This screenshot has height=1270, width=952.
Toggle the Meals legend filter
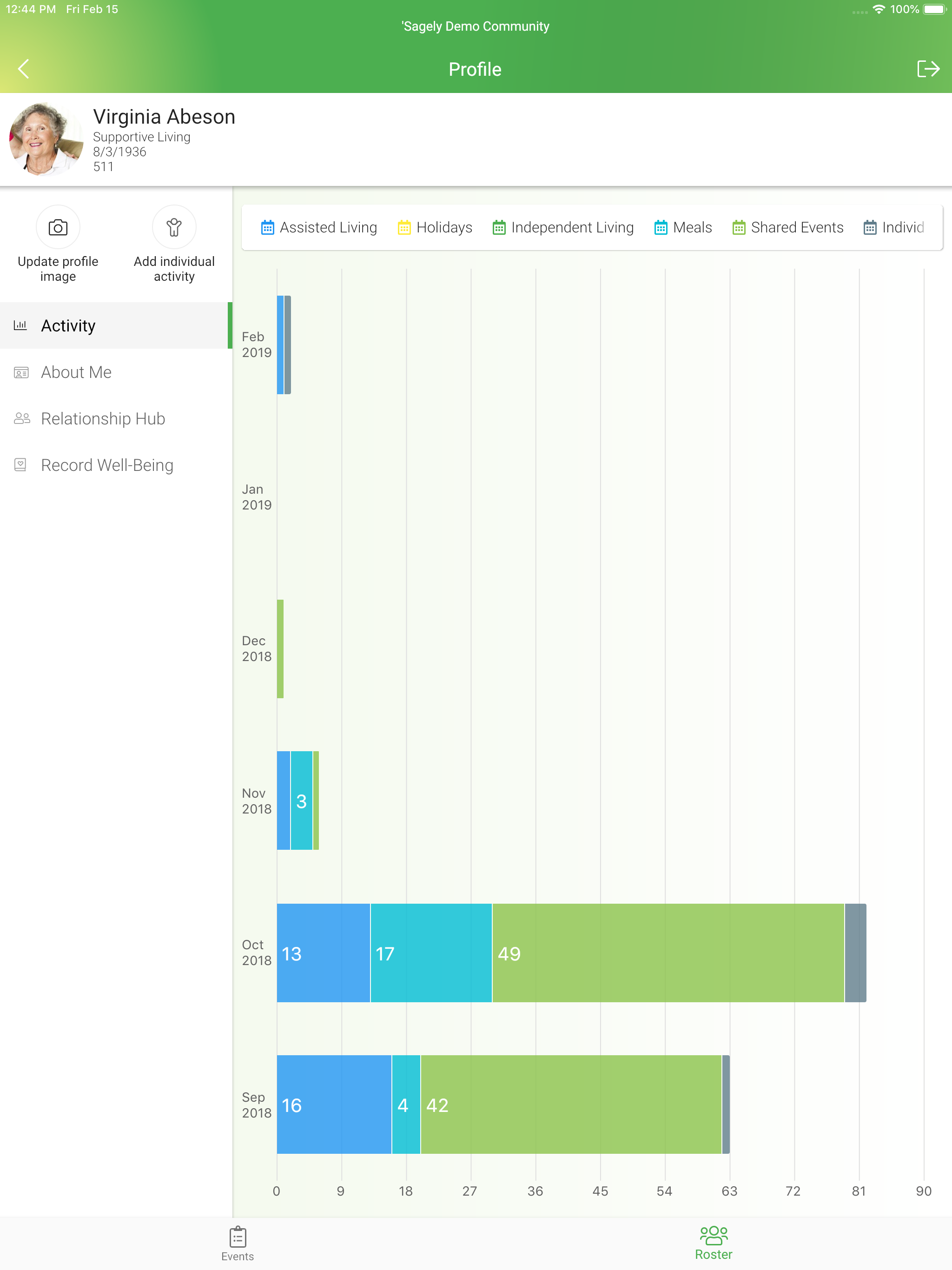coord(683,227)
